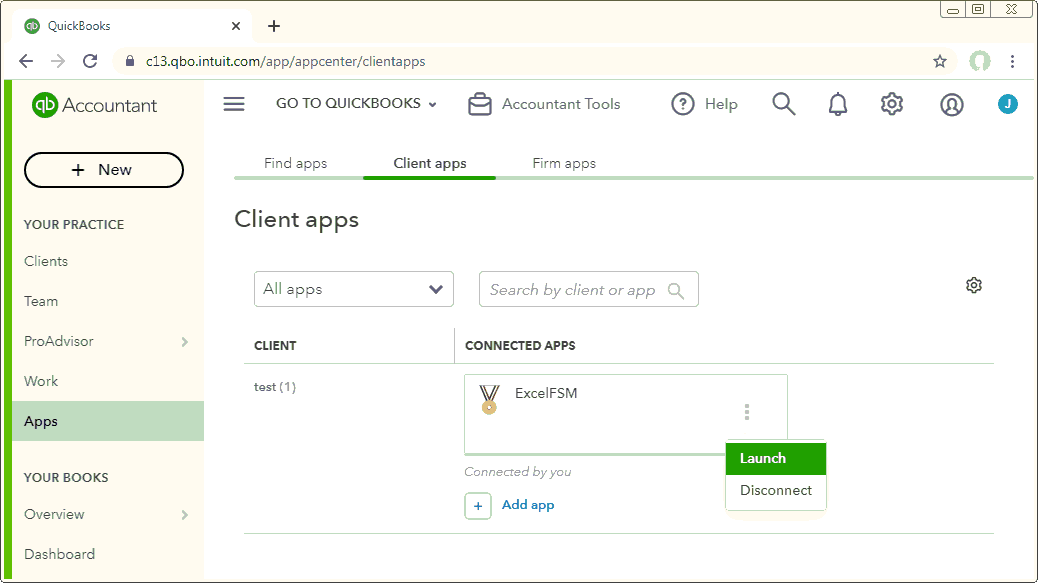Open the ExcelFSM three-dot options menu
1038x583 pixels.
click(747, 412)
